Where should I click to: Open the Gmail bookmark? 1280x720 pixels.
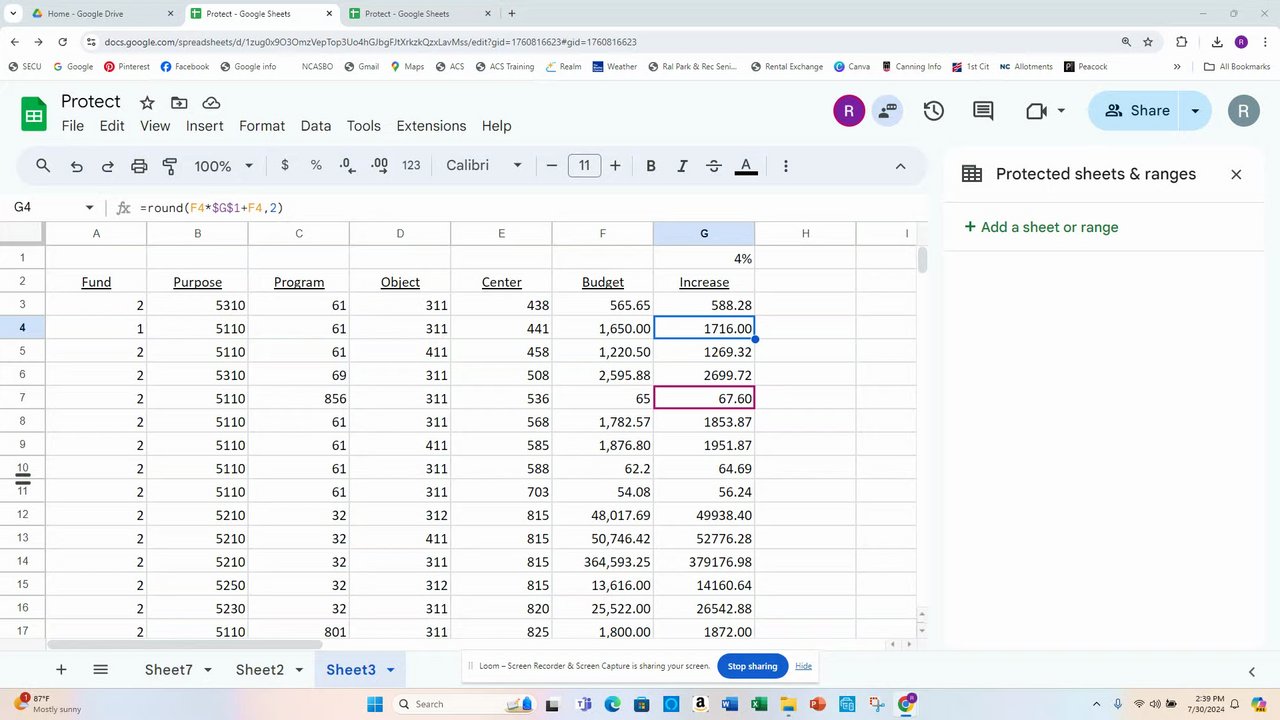(361, 67)
